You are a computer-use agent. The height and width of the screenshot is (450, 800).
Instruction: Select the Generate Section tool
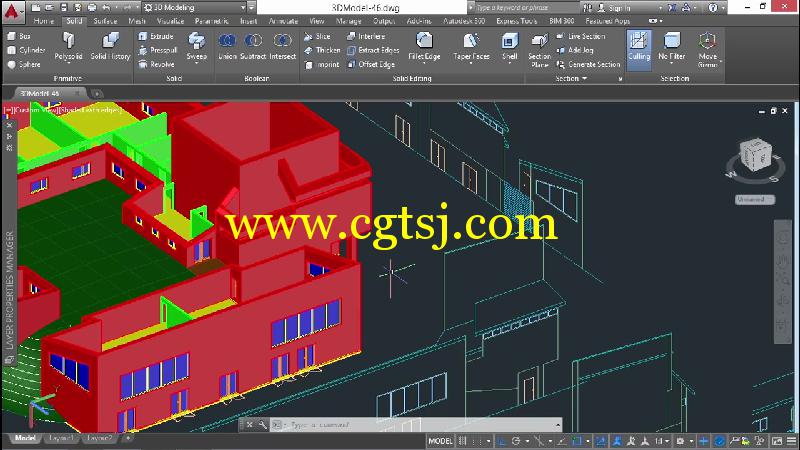click(588, 64)
